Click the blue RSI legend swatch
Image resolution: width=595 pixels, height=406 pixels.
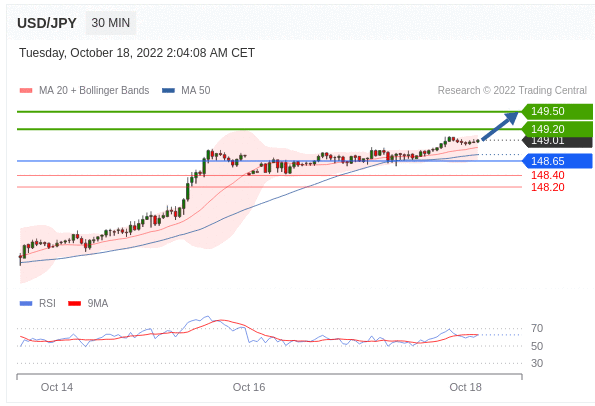pos(26,303)
